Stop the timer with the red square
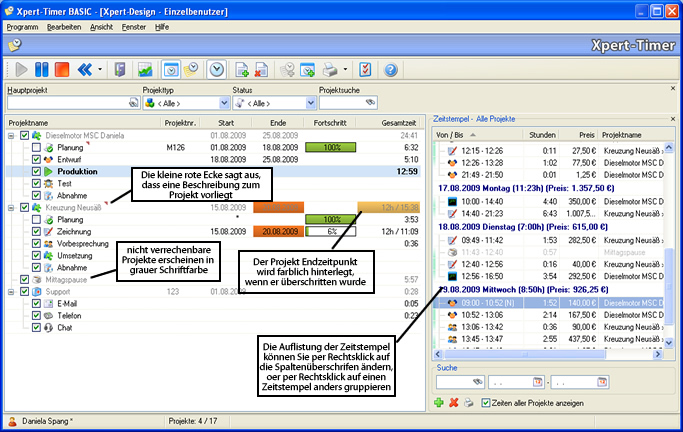 tap(62, 70)
